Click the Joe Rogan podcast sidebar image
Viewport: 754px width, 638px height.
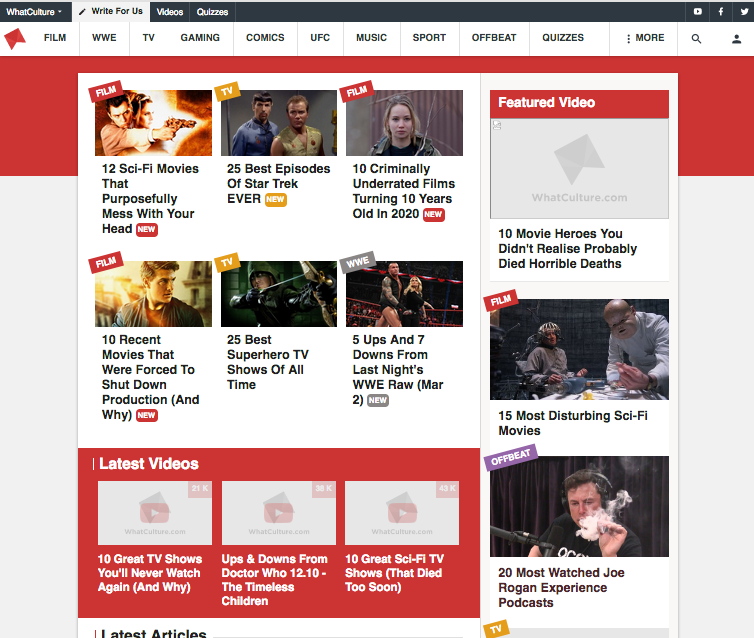579,506
